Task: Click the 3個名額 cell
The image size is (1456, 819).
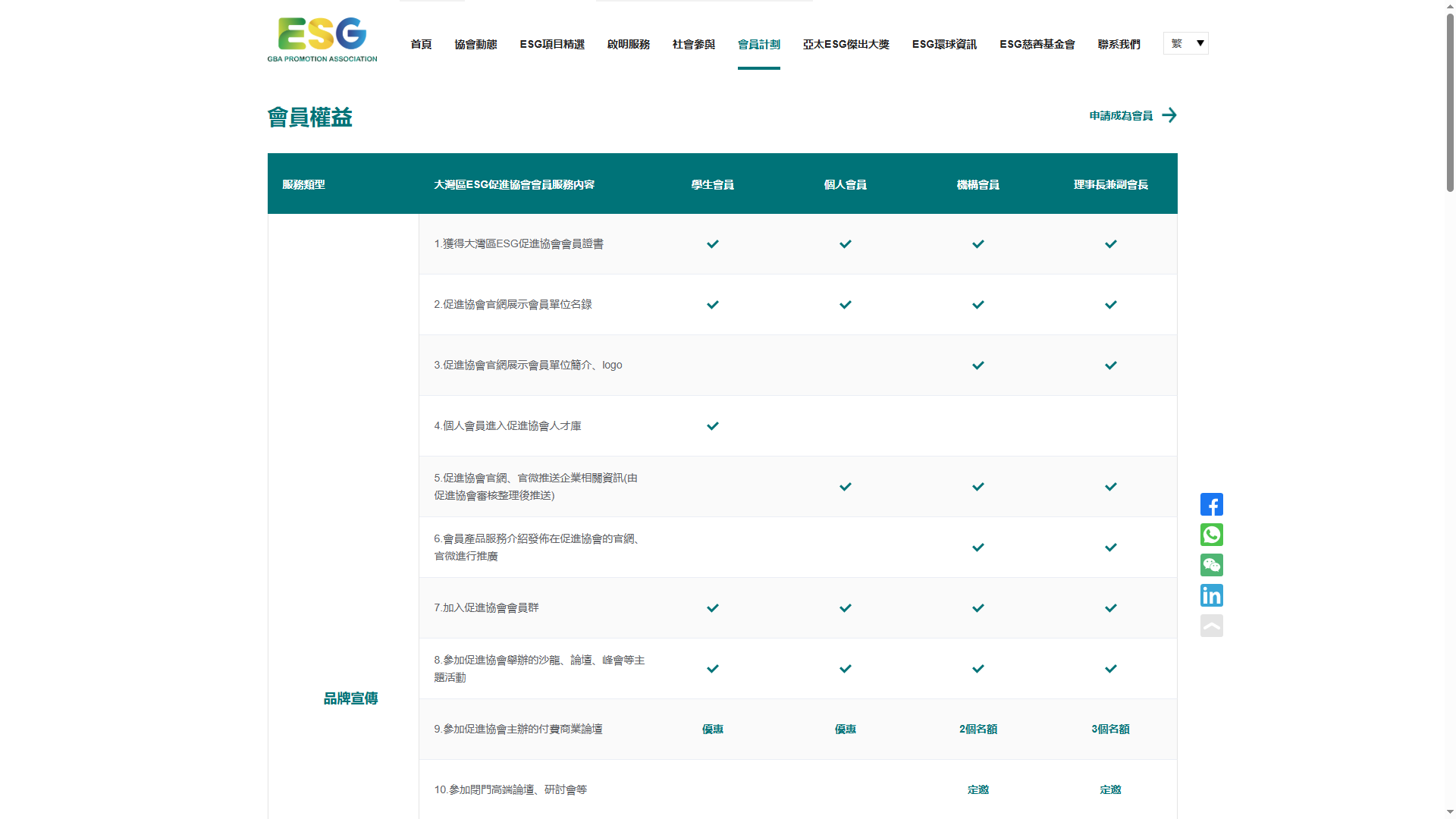Action: point(1111,729)
